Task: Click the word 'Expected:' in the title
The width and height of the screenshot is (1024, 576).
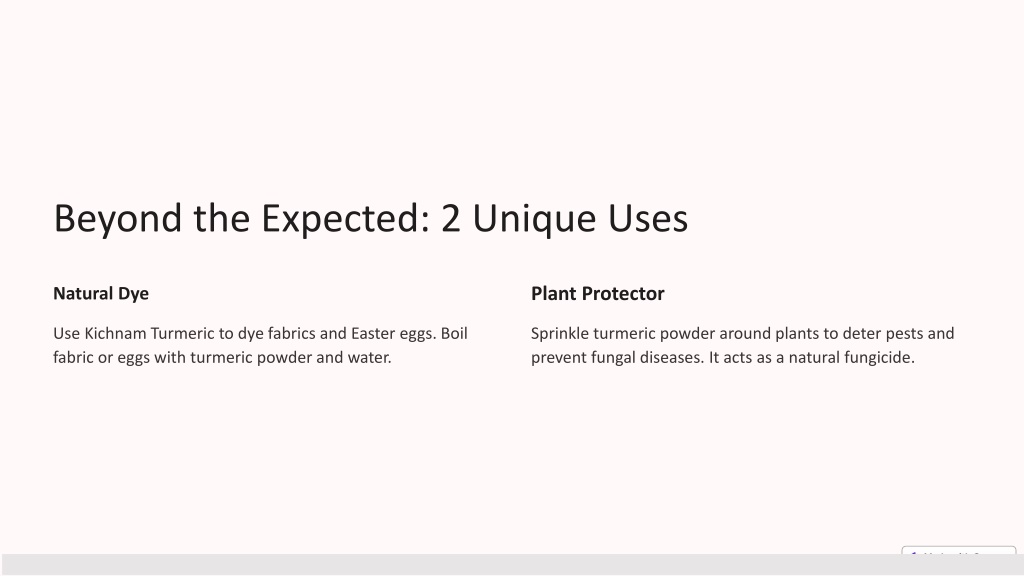Action: 345,219
